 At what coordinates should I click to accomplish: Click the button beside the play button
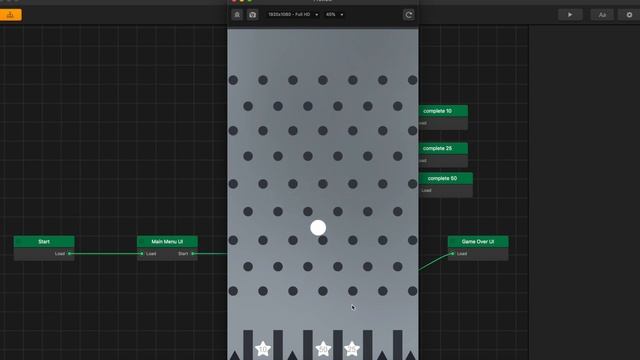point(602,15)
